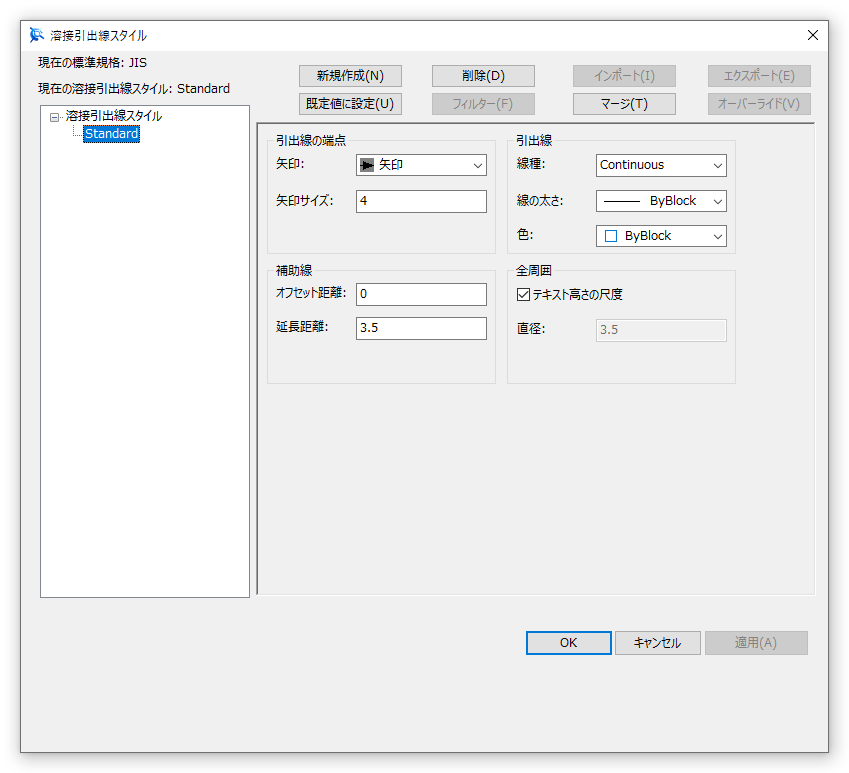Viewport: 849px width, 773px height.
Task: Click the ByBlock color square swatch
Action: click(x=611, y=236)
